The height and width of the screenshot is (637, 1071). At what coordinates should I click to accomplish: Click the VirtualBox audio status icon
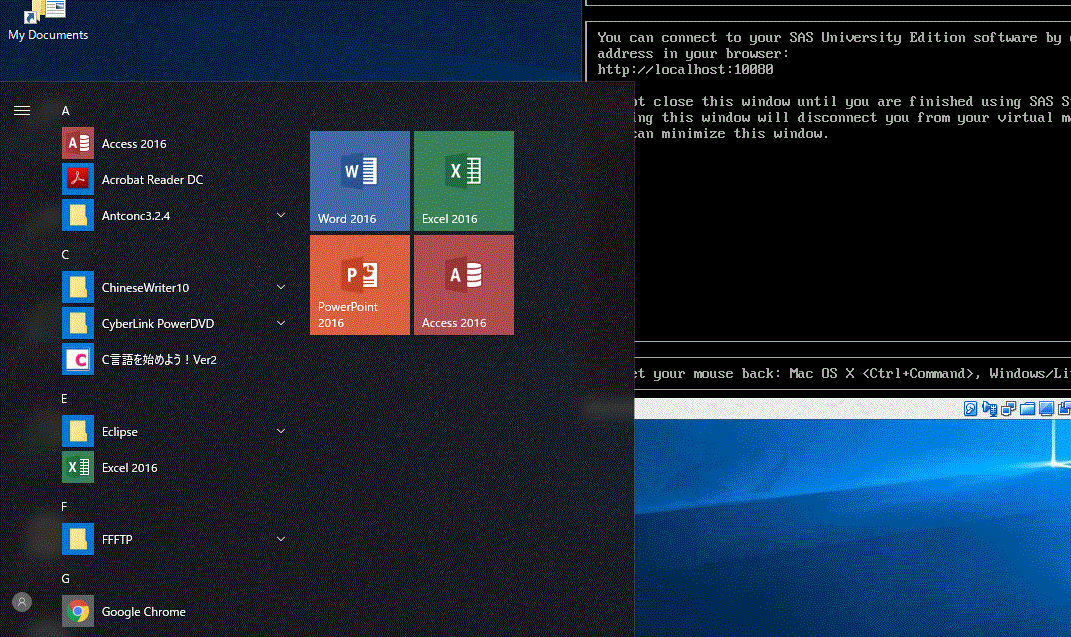[x=989, y=408]
